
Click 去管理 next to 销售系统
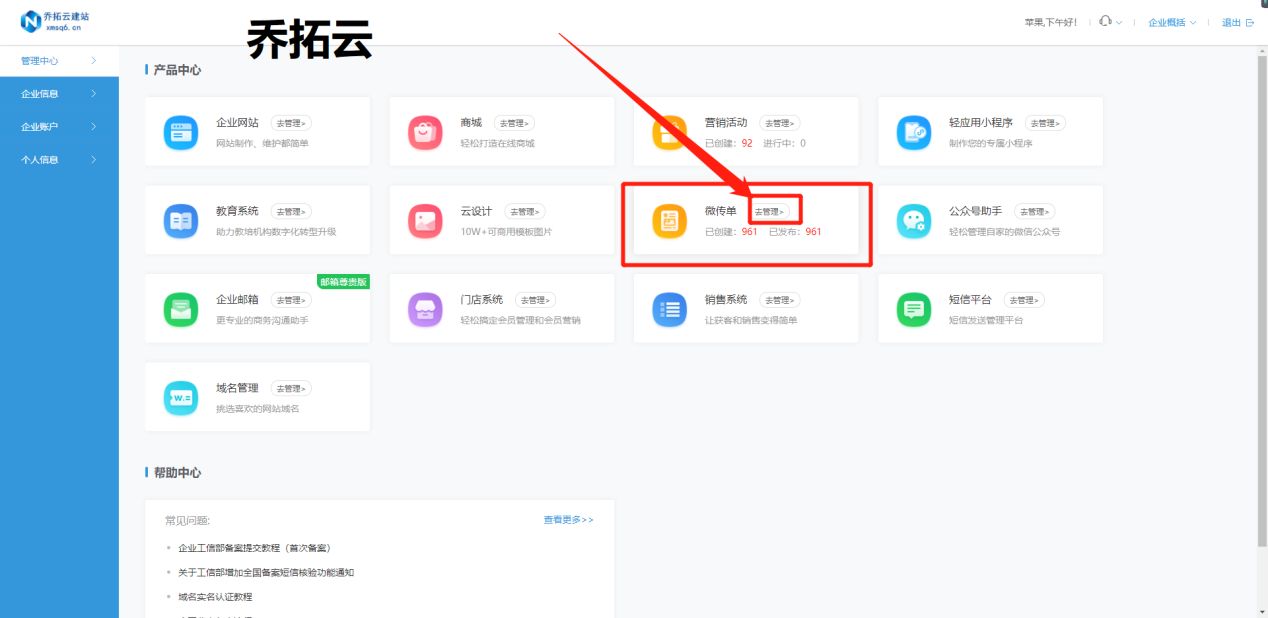780,300
